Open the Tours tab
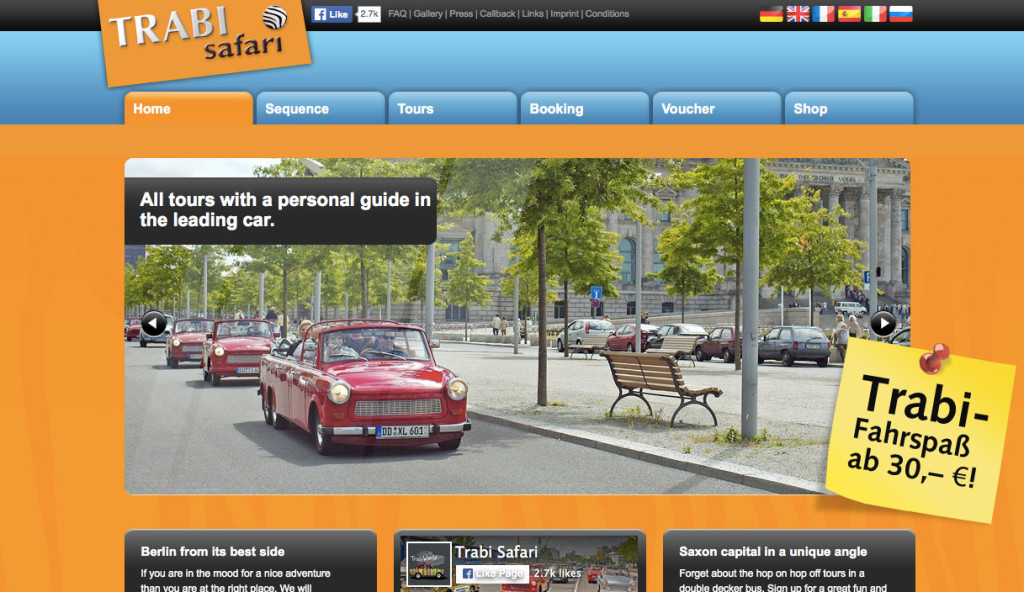This screenshot has width=1024, height=592. click(452, 109)
